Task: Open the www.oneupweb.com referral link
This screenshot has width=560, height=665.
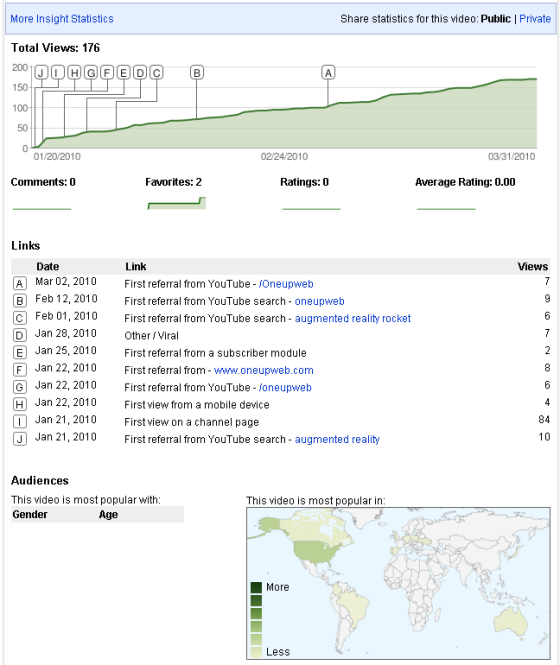Action: point(263,370)
